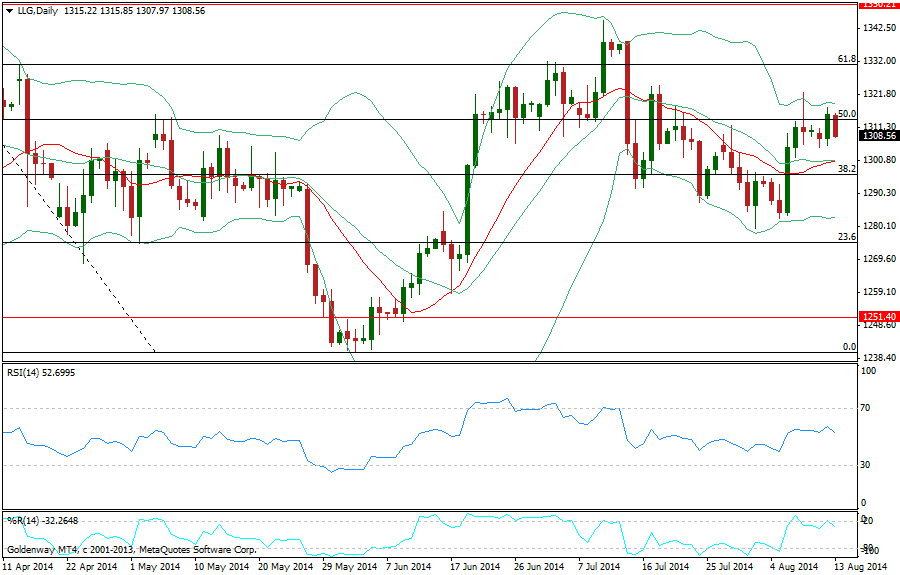This screenshot has width=900, height=575.
Task: Click the red 1251.40 price level tag
Action: point(879,317)
